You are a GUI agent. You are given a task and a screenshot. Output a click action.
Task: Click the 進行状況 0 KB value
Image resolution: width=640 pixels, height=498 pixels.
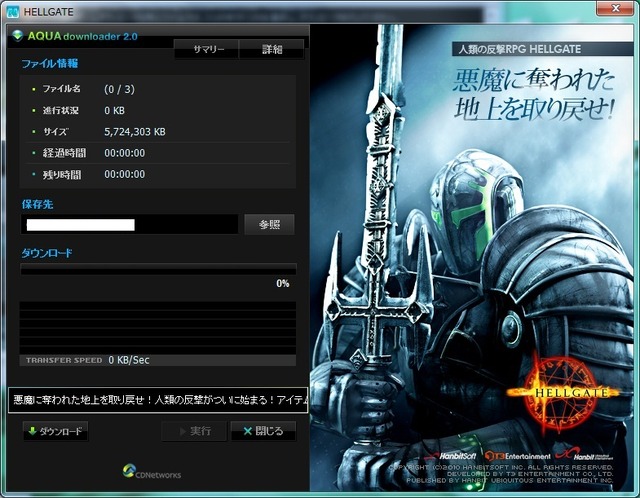click(114, 111)
